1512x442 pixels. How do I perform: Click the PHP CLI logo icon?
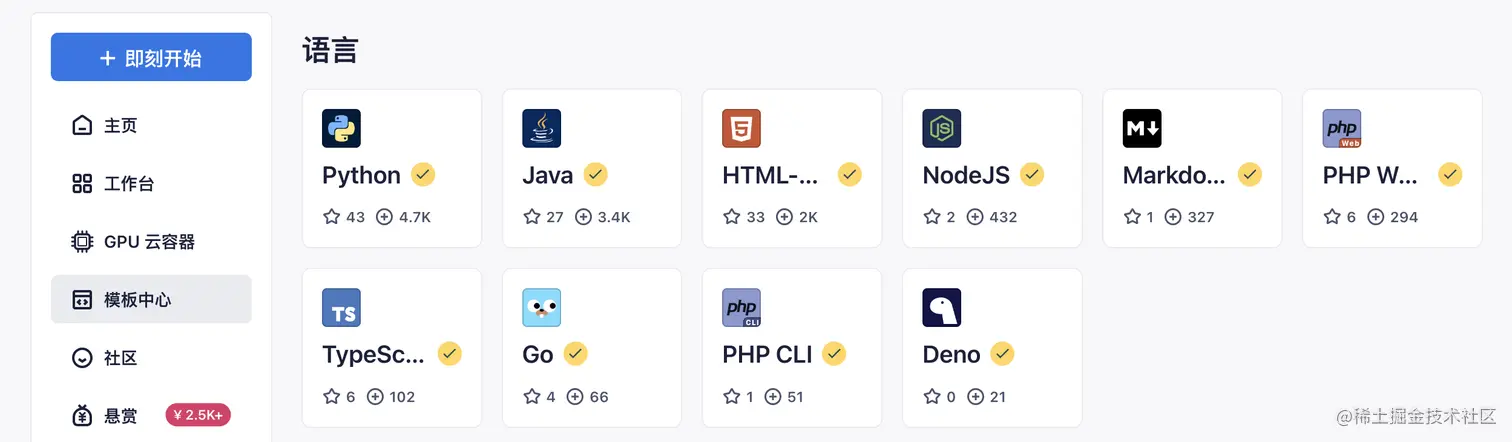point(741,308)
